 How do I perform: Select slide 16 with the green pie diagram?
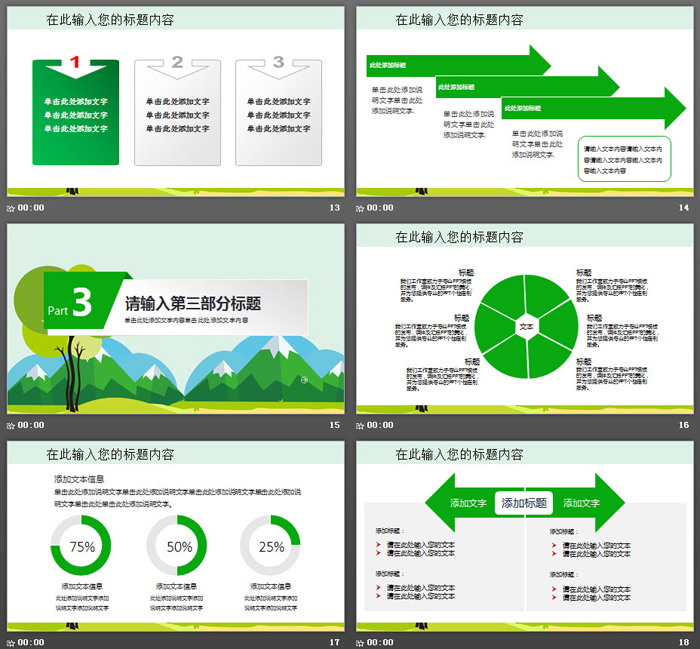(524, 318)
